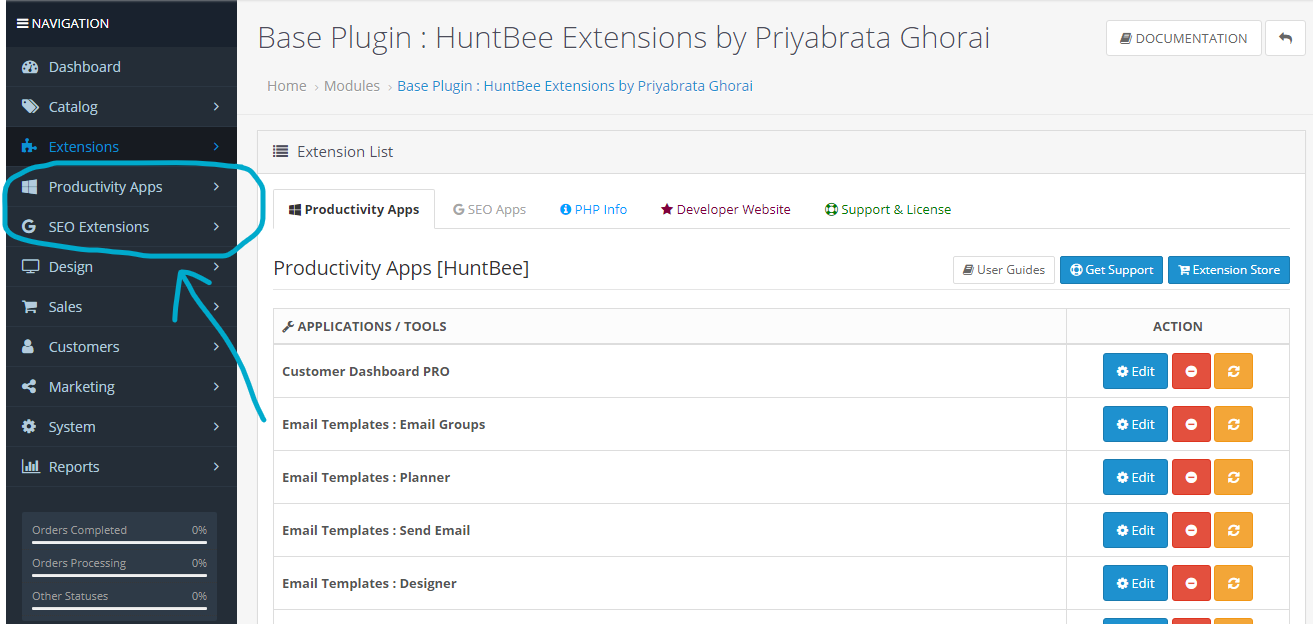The height and width of the screenshot is (624, 1313).
Task: Switch to the SEO Apps tab
Action: click(x=489, y=209)
